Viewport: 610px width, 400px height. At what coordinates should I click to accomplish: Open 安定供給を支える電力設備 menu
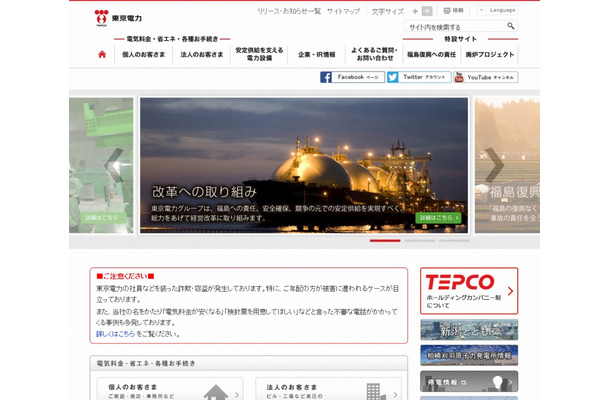[x=259, y=54]
